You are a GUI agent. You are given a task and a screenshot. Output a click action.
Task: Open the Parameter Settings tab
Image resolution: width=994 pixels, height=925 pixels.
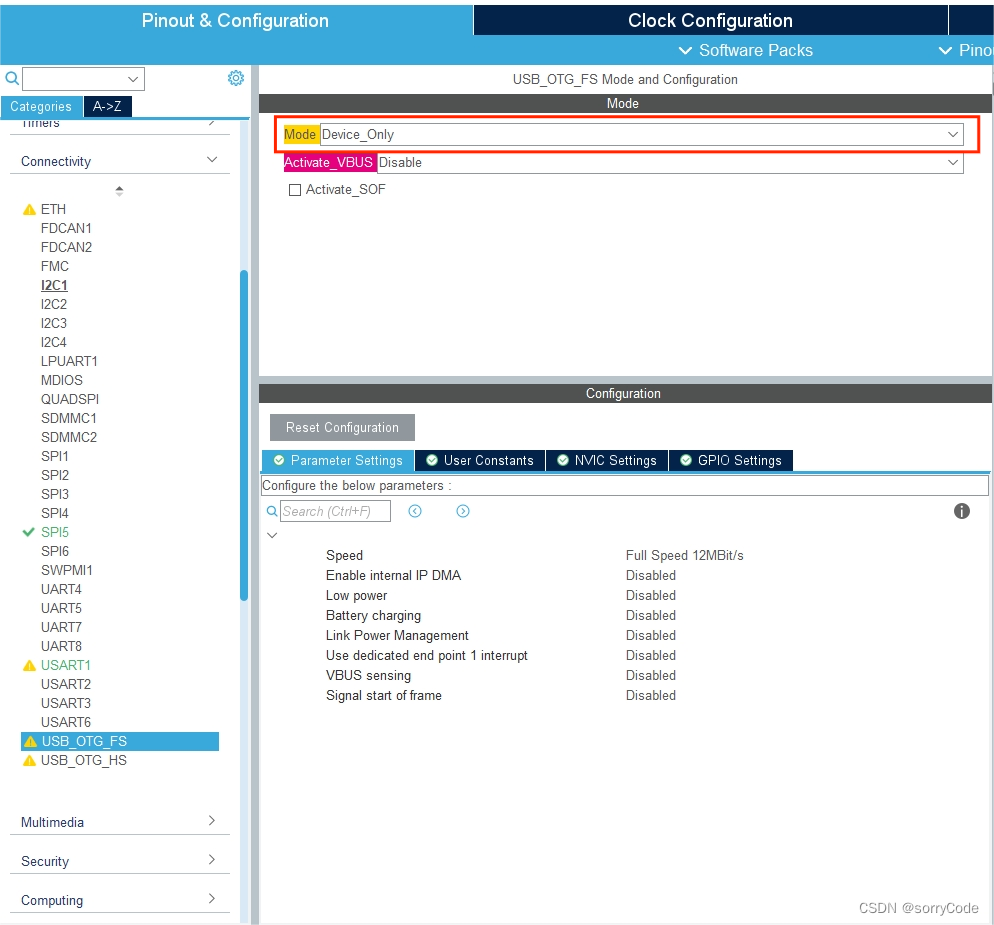(x=338, y=460)
